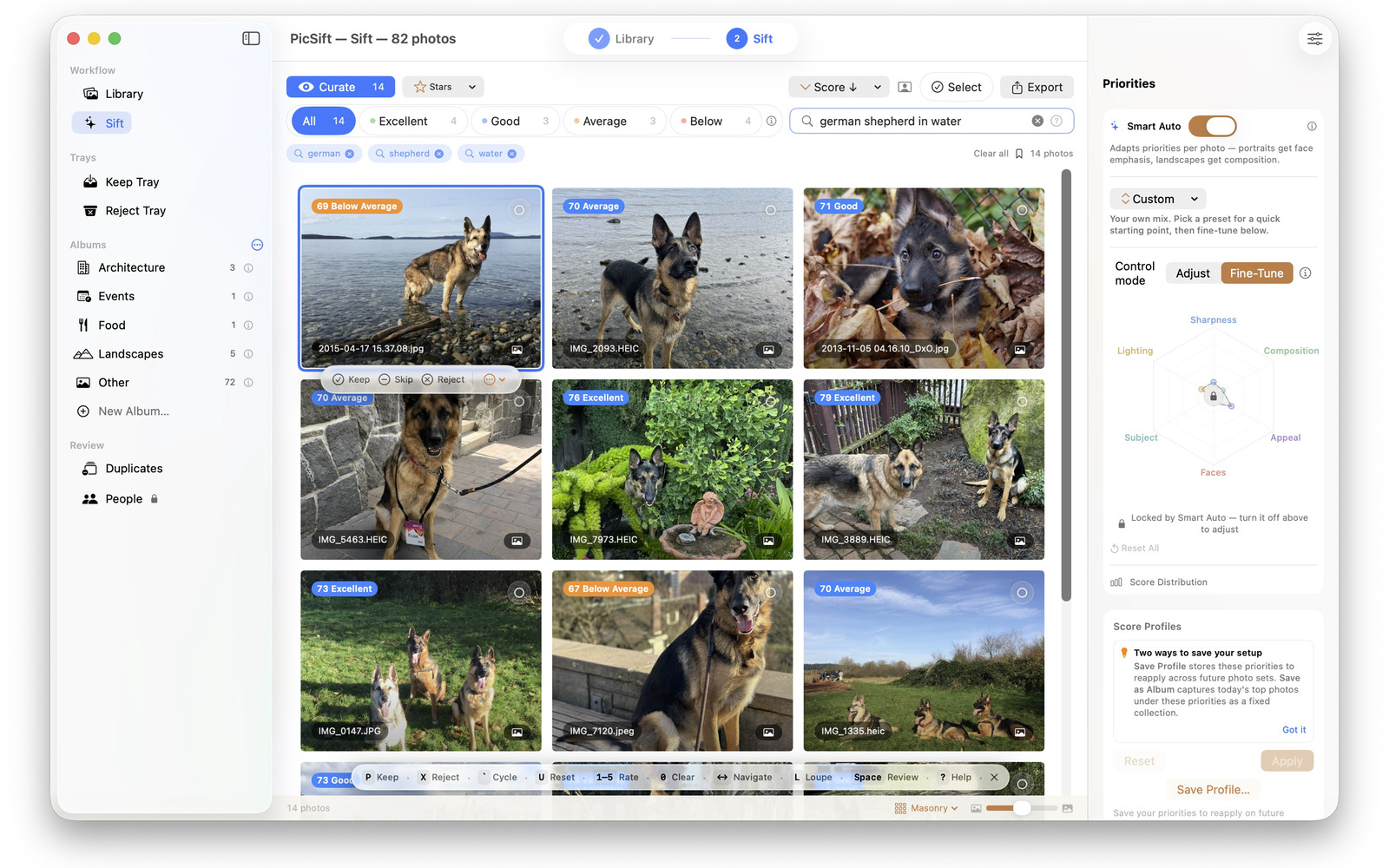The image size is (1389, 868).
Task: Filter by Excellent photos
Action: (413, 121)
